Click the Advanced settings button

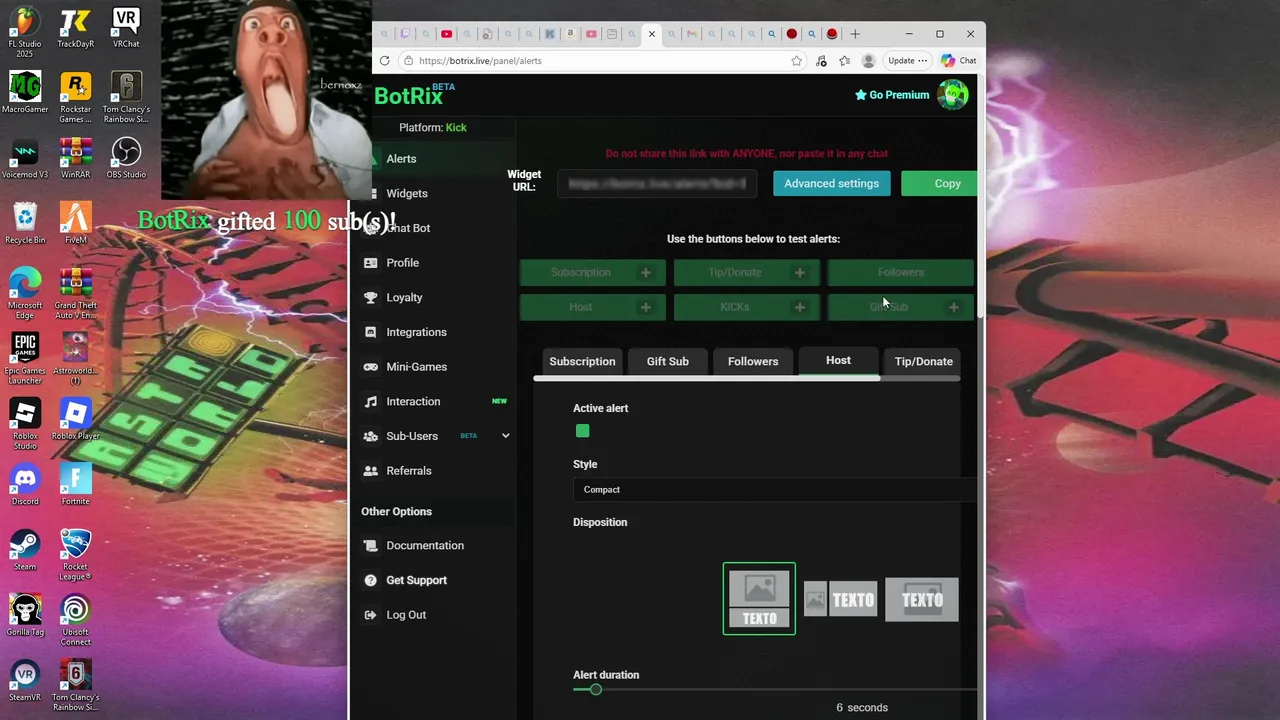click(831, 183)
